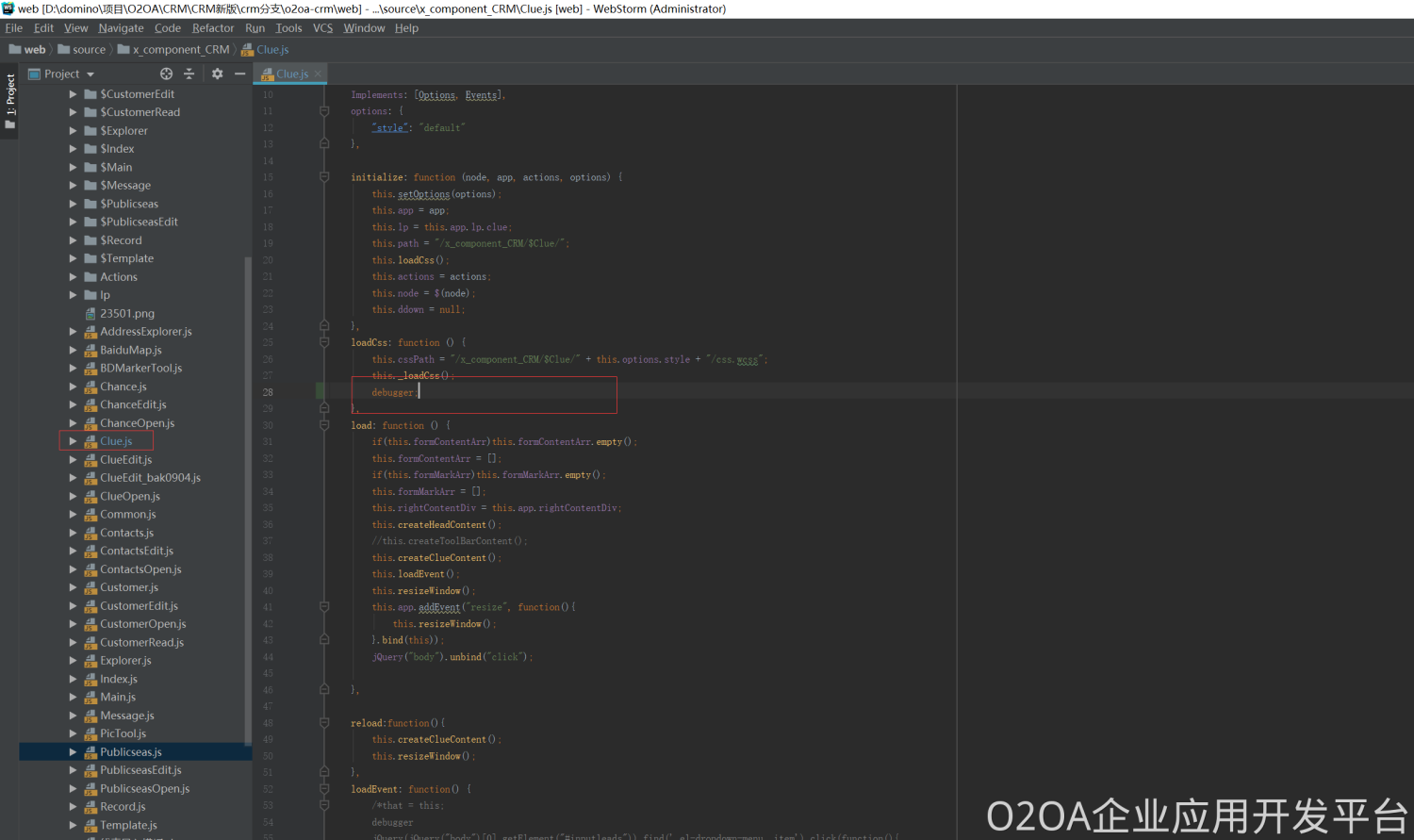Click the Collapse All icon in Project panel
The width and height of the screenshot is (1414, 840).
pos(189,74)
